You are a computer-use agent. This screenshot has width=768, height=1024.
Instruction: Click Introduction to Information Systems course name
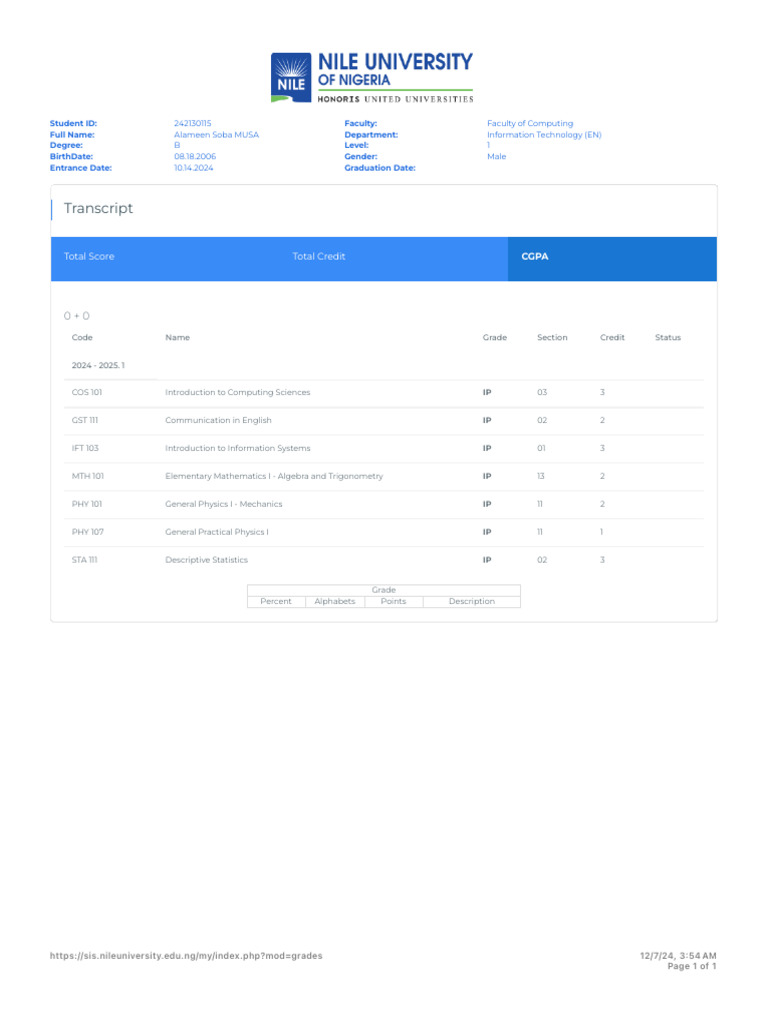coord(238,449)
